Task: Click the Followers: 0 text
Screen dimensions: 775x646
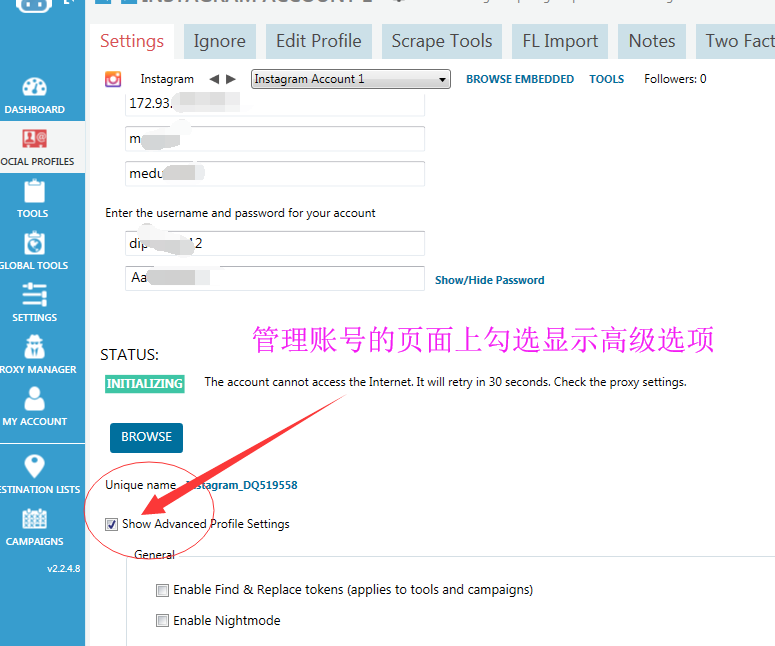Action: pos(675,79)
